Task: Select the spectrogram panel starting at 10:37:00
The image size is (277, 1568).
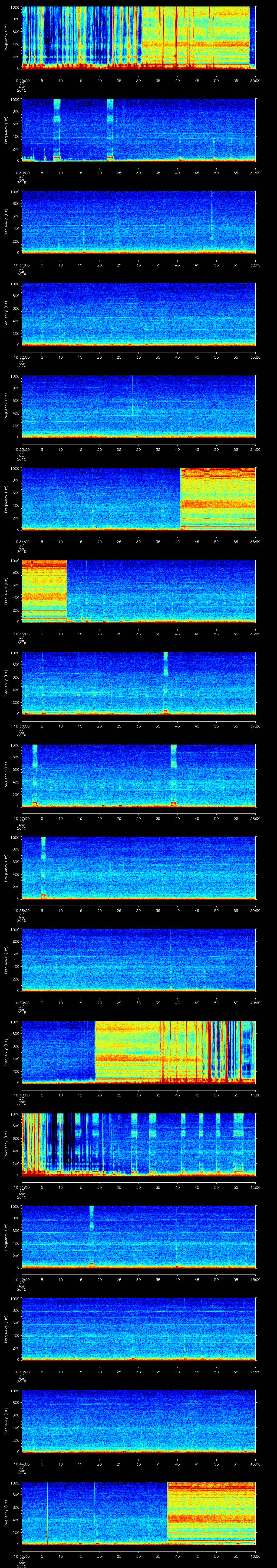Action: (x=138, y=775)
